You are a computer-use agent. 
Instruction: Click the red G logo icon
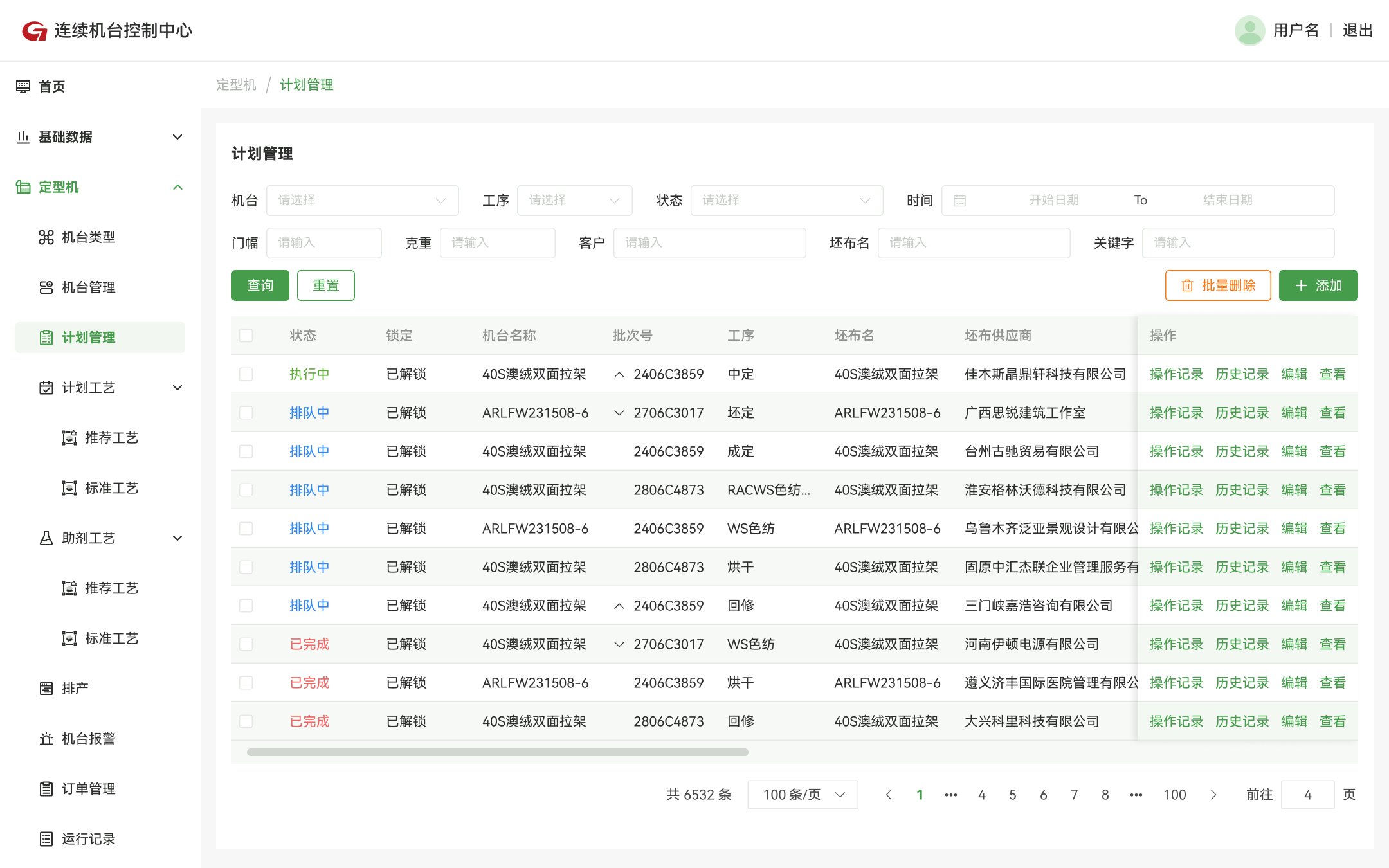pyautogui.click(x=34, y=30)
